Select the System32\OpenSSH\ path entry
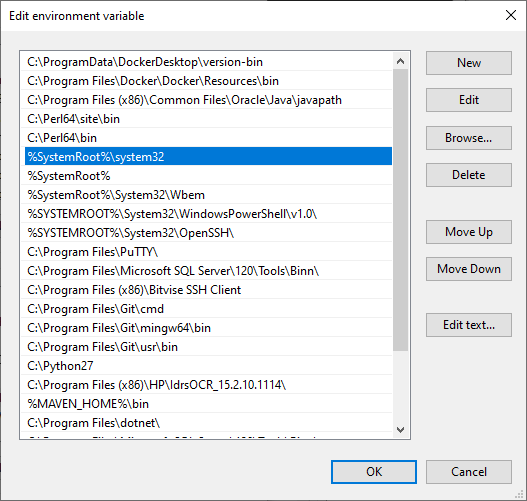 pos(207,233)
